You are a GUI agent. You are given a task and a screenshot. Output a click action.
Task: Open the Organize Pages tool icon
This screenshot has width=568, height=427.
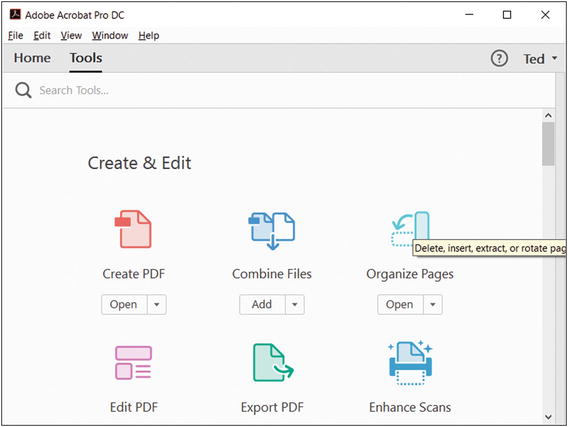410,229
